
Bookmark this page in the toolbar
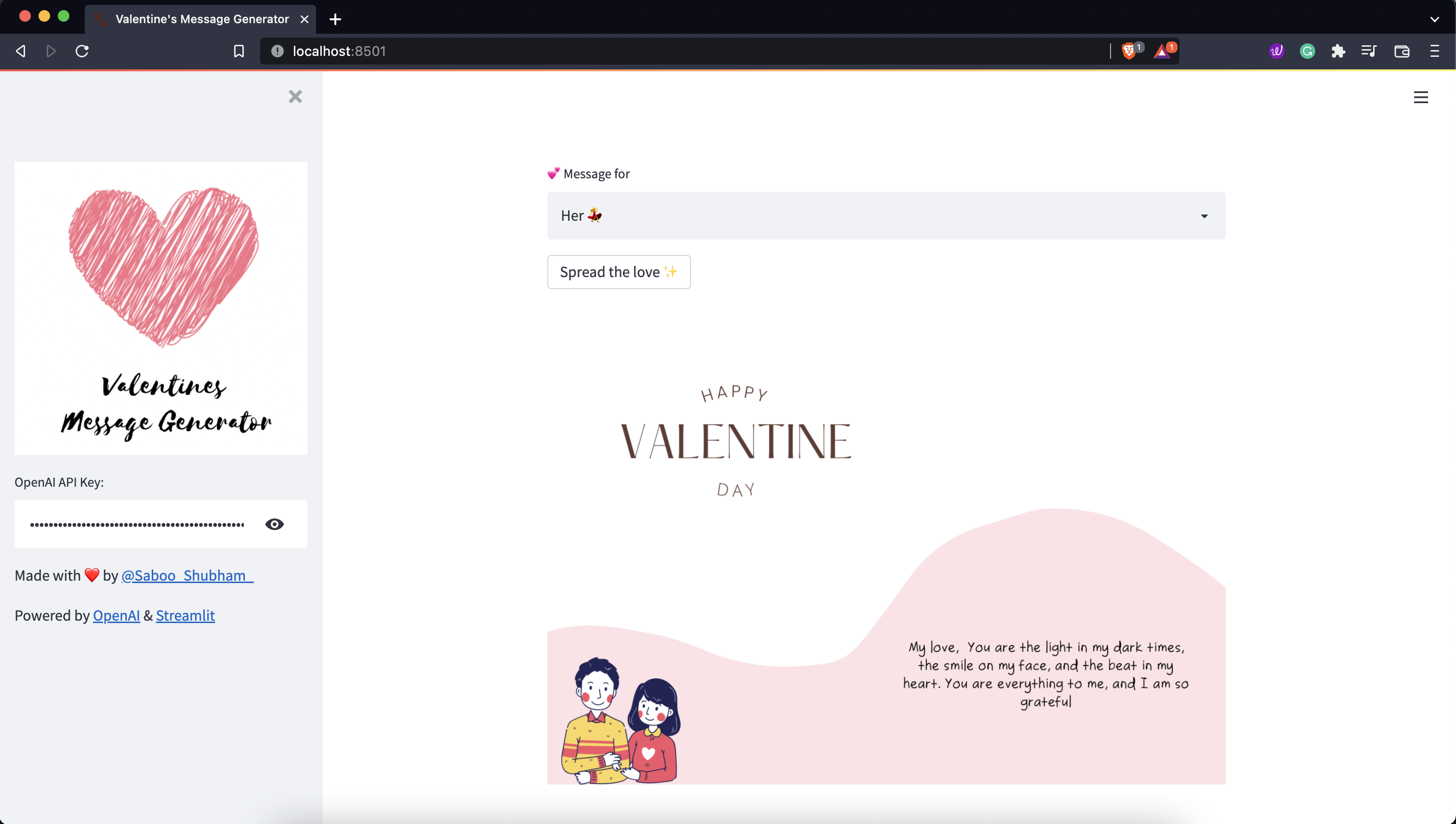point(238,51)
